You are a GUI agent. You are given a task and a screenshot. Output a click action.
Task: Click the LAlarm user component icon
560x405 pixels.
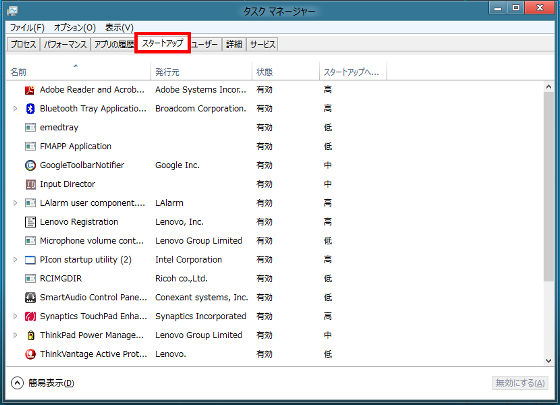coord(30,203)
